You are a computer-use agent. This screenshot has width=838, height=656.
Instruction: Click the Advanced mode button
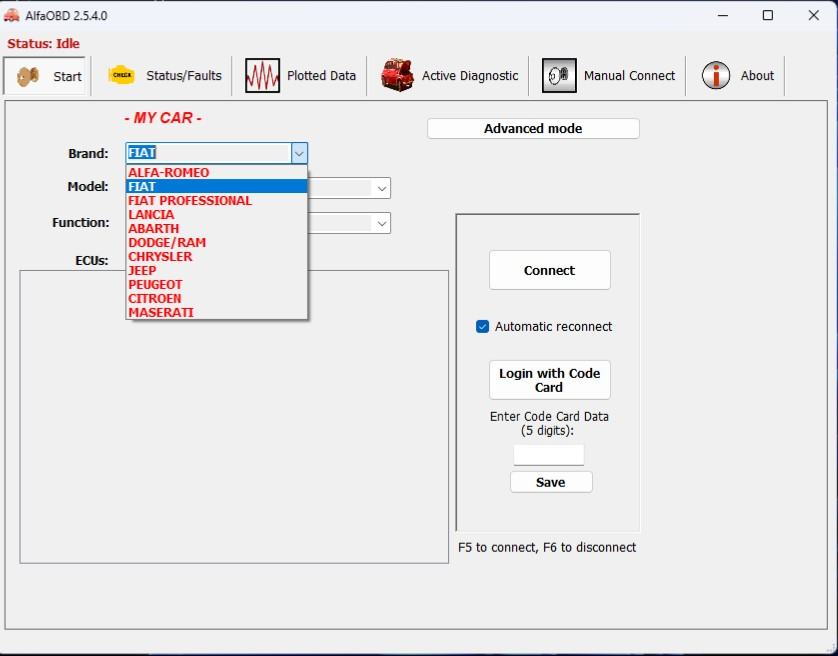533,128
